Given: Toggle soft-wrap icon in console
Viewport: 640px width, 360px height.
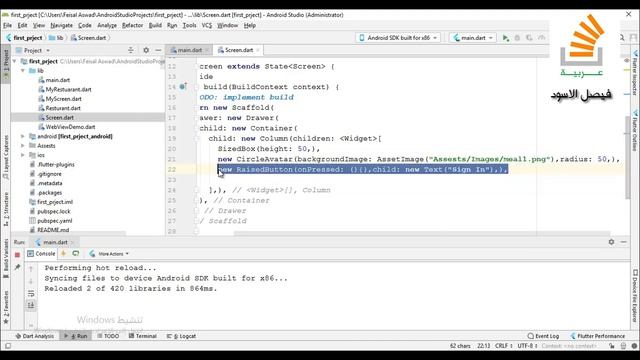Looking at the screenshot, I should pos(31,293).
